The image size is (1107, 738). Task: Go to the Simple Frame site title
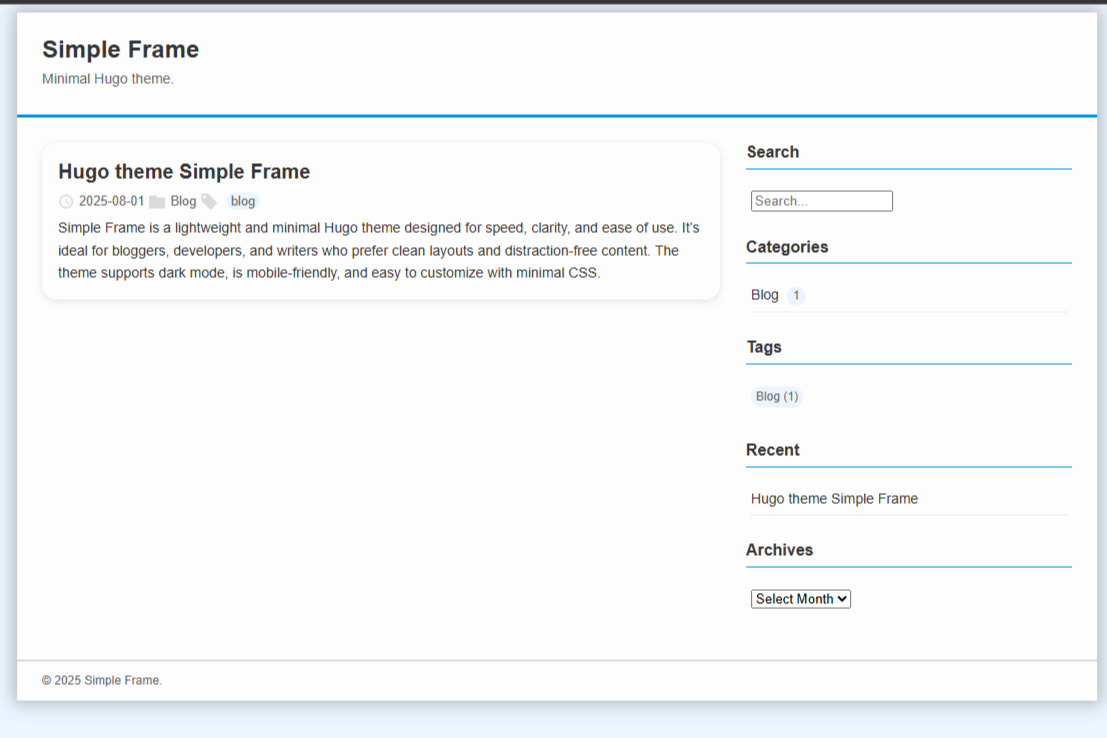[120, 50]
